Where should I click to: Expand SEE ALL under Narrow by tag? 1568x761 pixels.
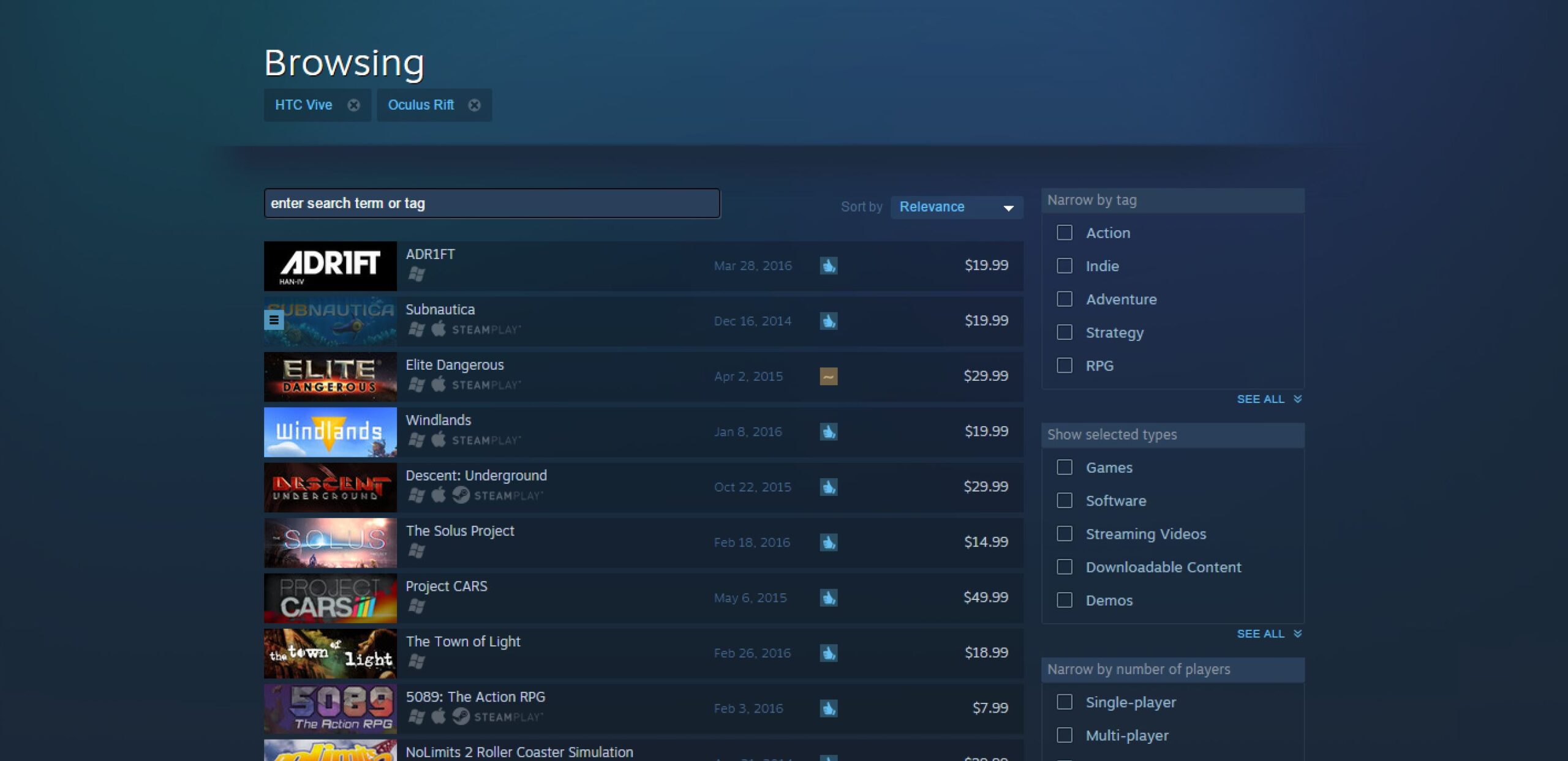[1269, 399]
